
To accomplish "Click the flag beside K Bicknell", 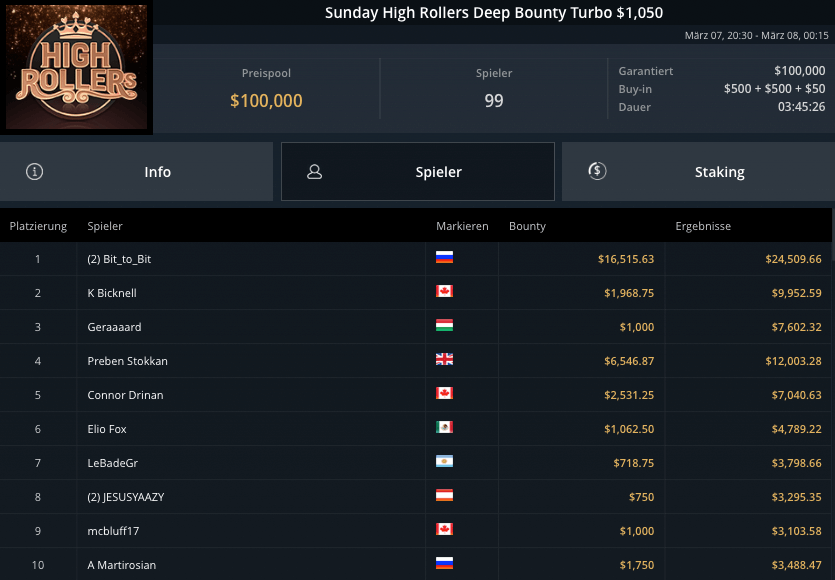I will [x=445, y=291].
